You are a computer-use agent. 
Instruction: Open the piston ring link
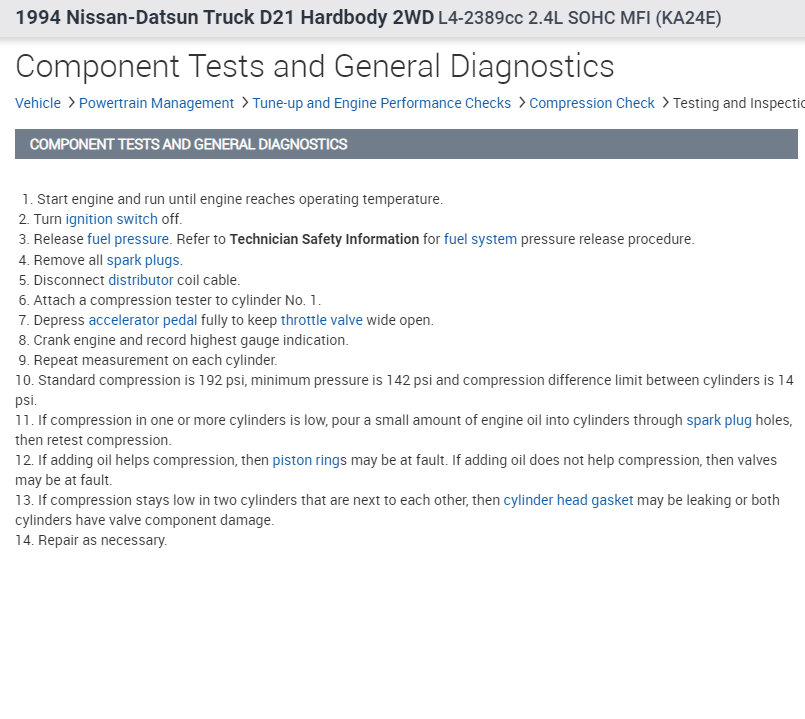306,460
